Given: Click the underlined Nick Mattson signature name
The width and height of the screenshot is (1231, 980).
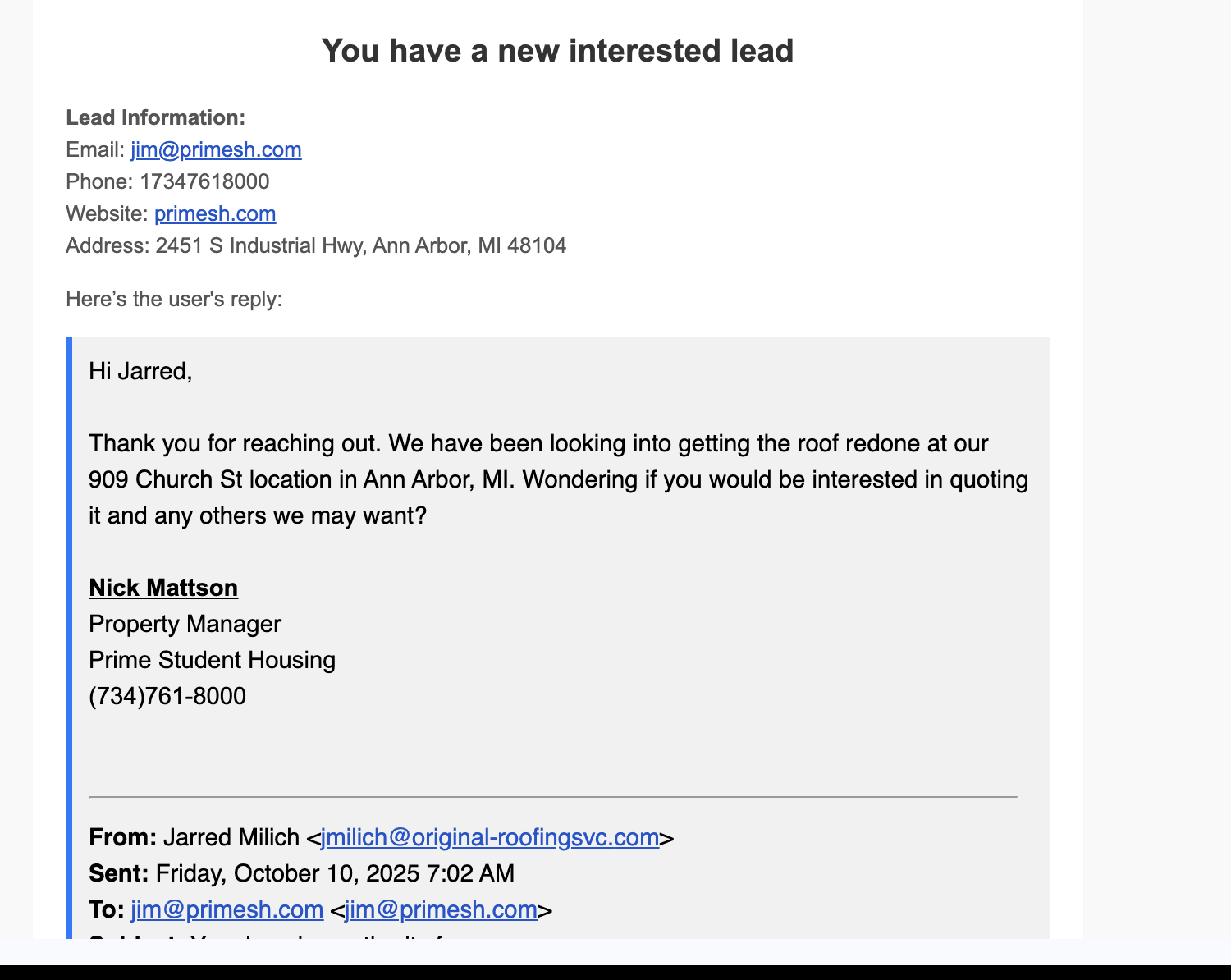Looking at the screenshot, I should click(x=163, y=588).
